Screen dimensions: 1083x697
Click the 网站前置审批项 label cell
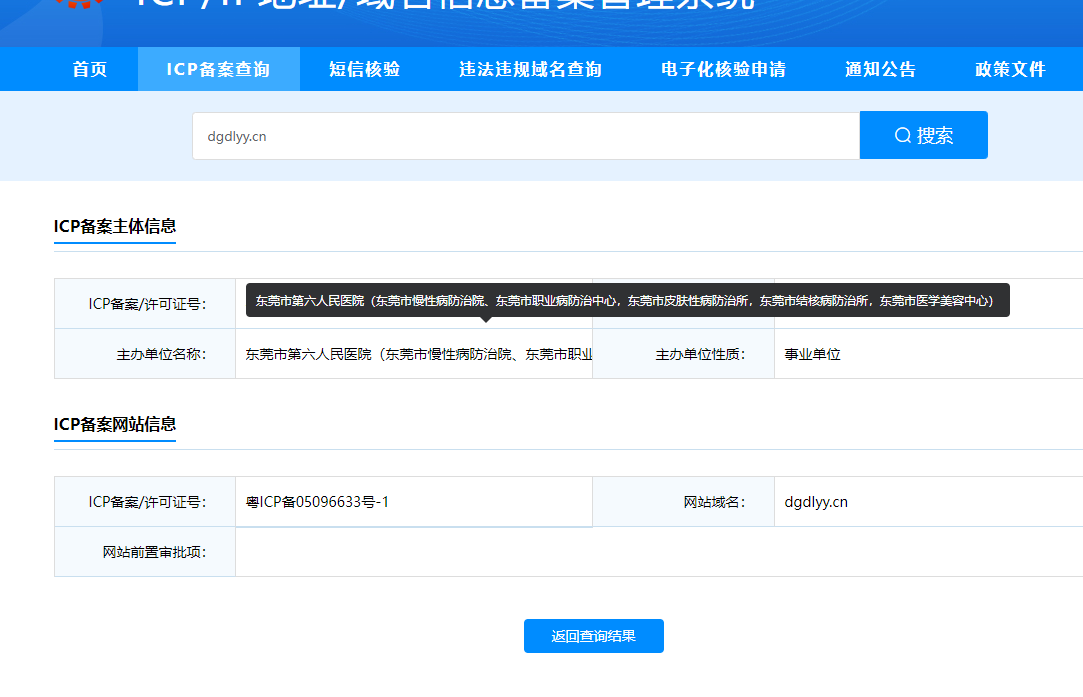point(145,552)
